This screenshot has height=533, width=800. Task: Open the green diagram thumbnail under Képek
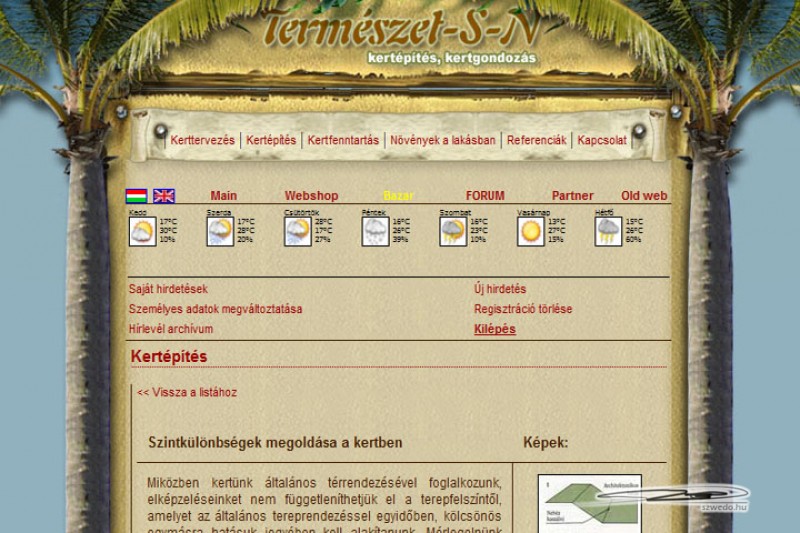tap(589, 503)
